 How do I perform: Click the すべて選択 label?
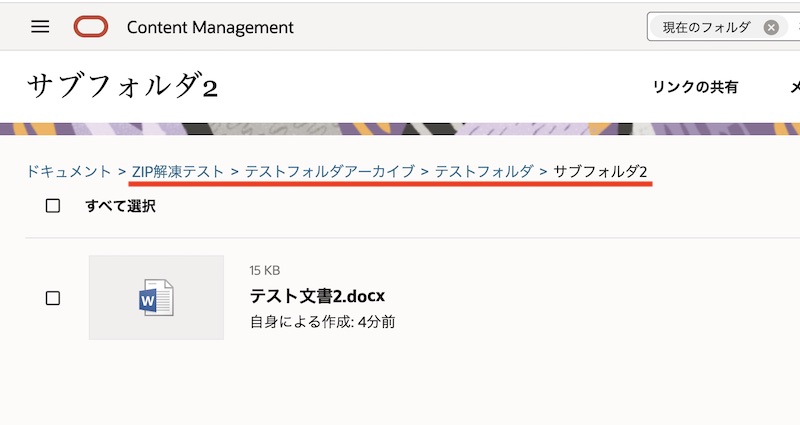tap(120, 206)
